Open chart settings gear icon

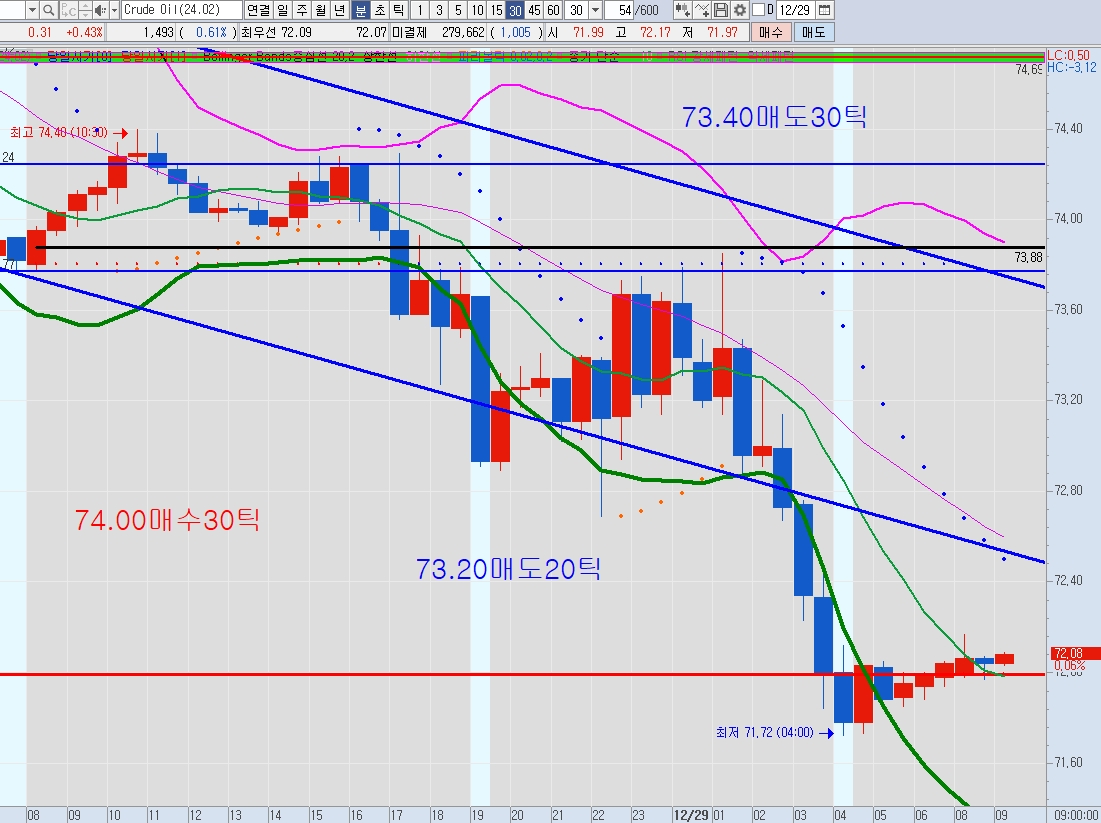(740, 10)
